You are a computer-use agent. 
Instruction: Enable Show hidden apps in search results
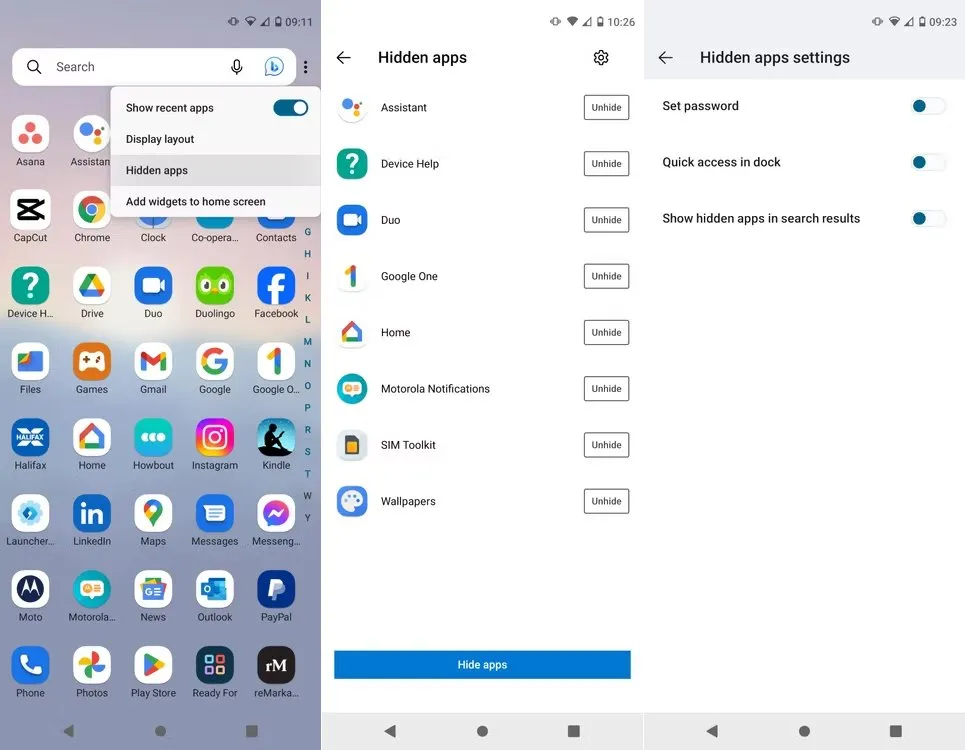pos(927,218)
